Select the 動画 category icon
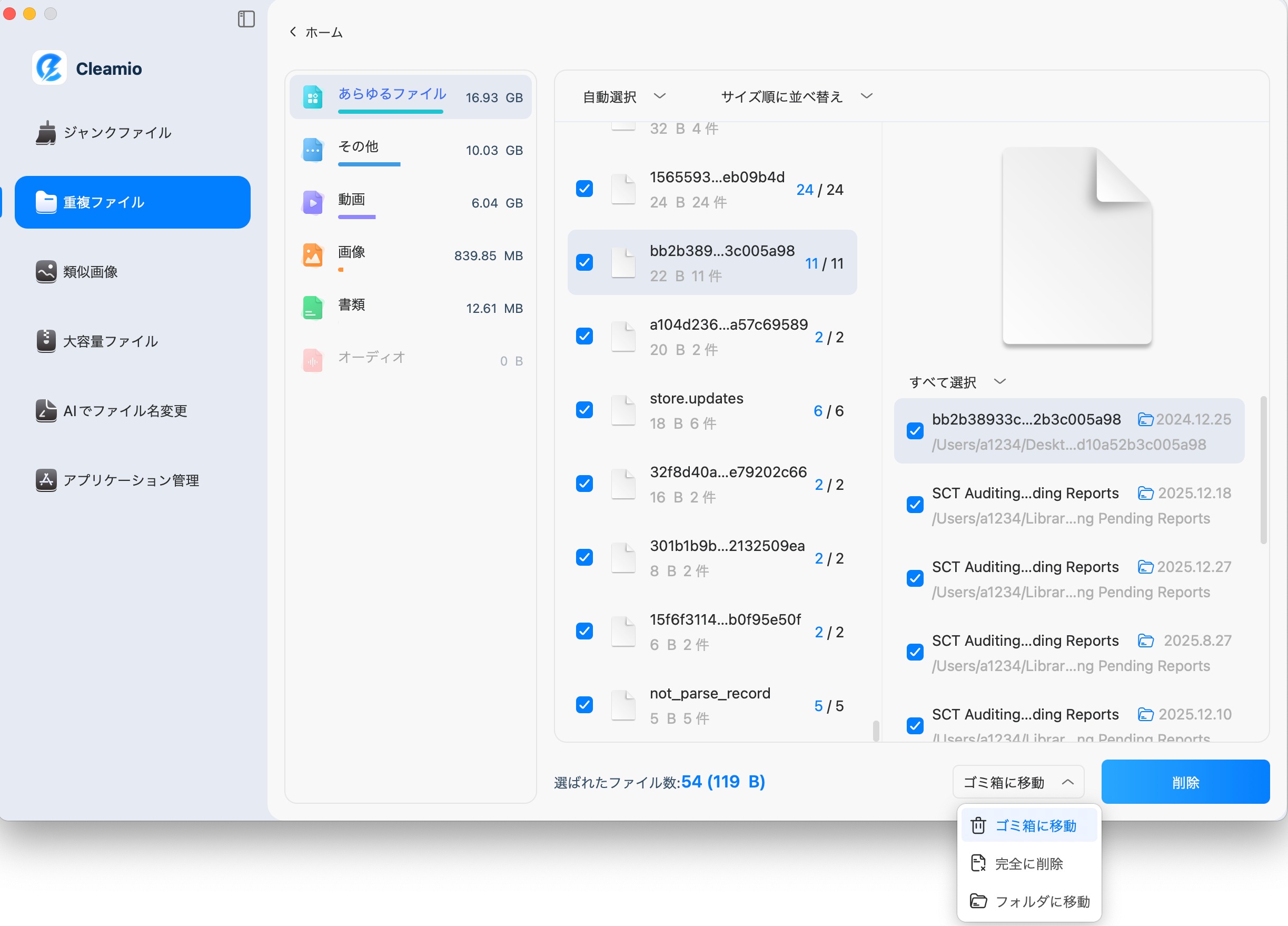1288x926 pixels. click(x=312, y=203)
